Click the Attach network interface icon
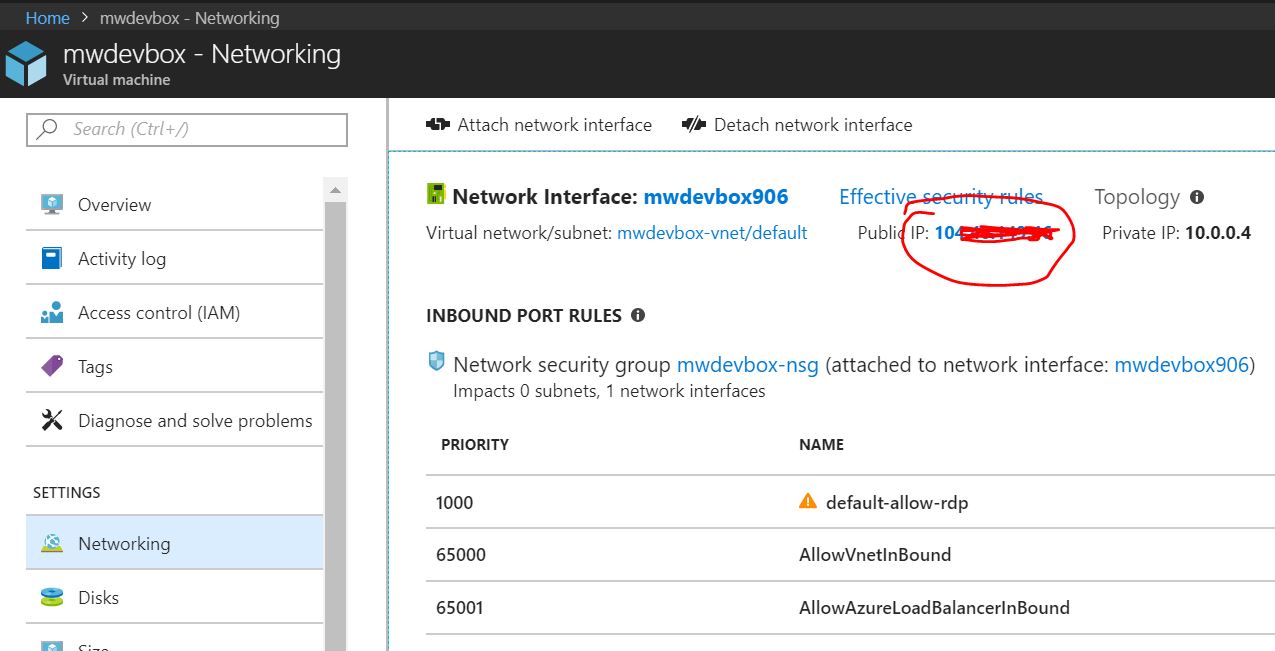 pos(437,125)
